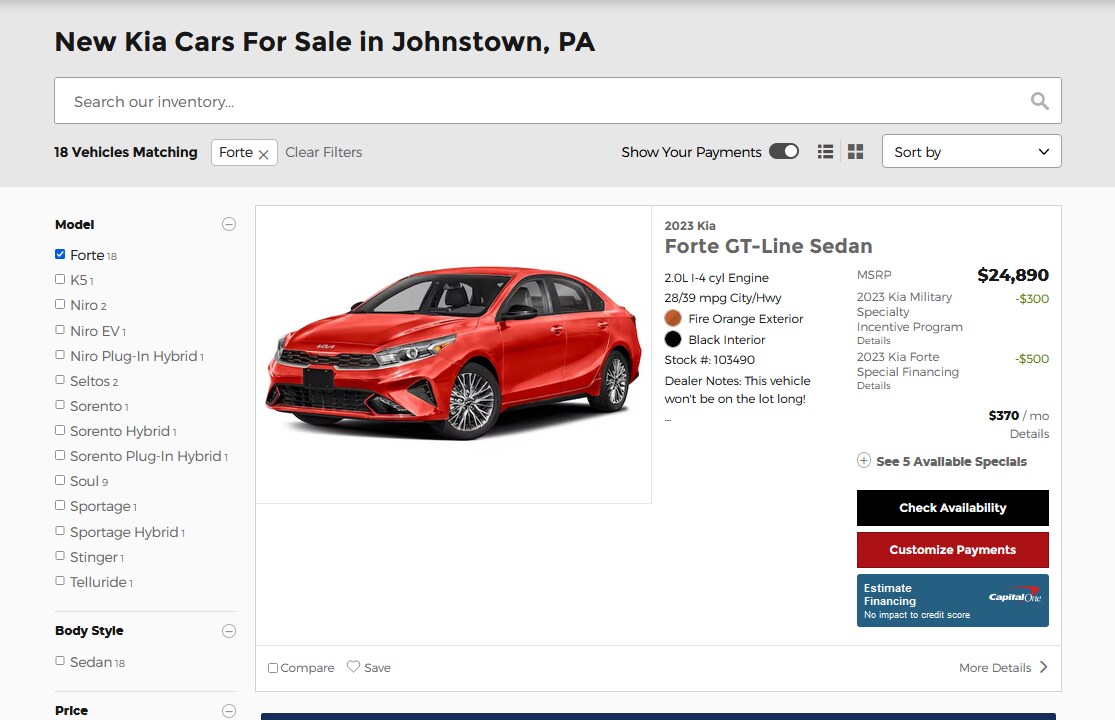The height and width of the screenshot is (720, 1115).
Task: Open Customize Payments
Action: point(952,549)
